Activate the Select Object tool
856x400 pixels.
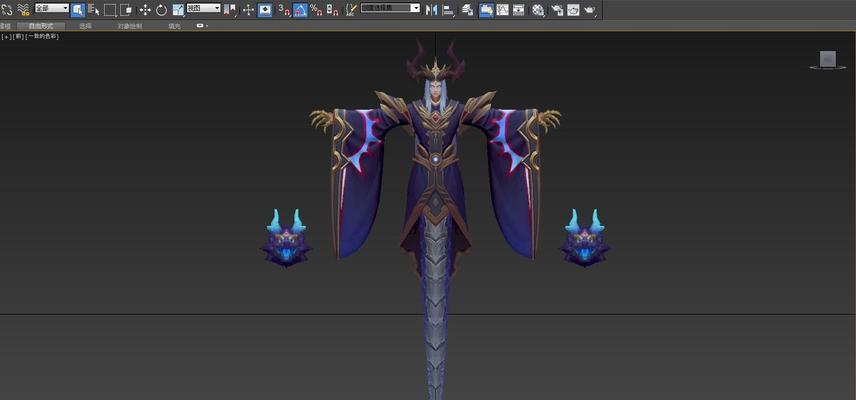click(78, 9)
